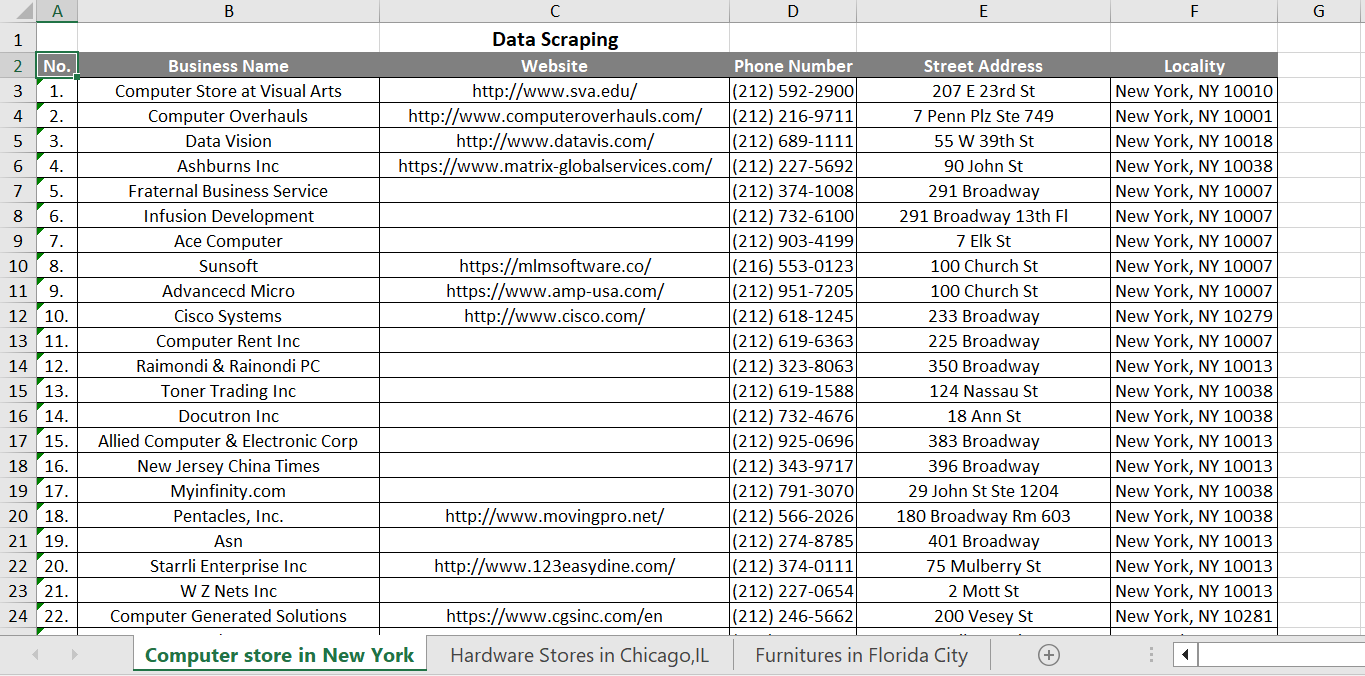Image resolution: width=1365 pixels, height=676 pixels.
Task: Select the Fraternal Business Service cell
Action: pyautogui.click(x=228, y=191)
